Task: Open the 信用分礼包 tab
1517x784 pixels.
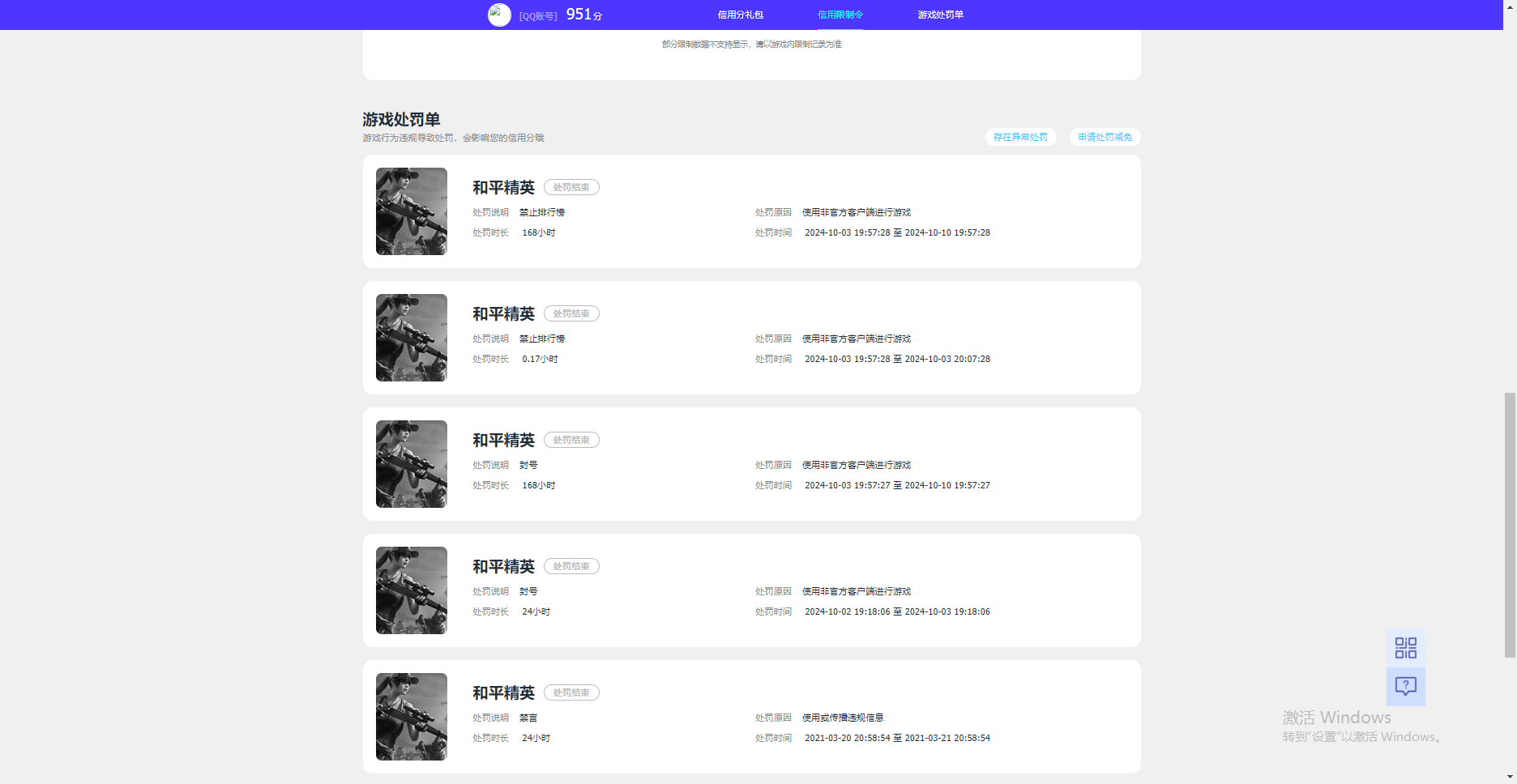Action: pos(740,15)
